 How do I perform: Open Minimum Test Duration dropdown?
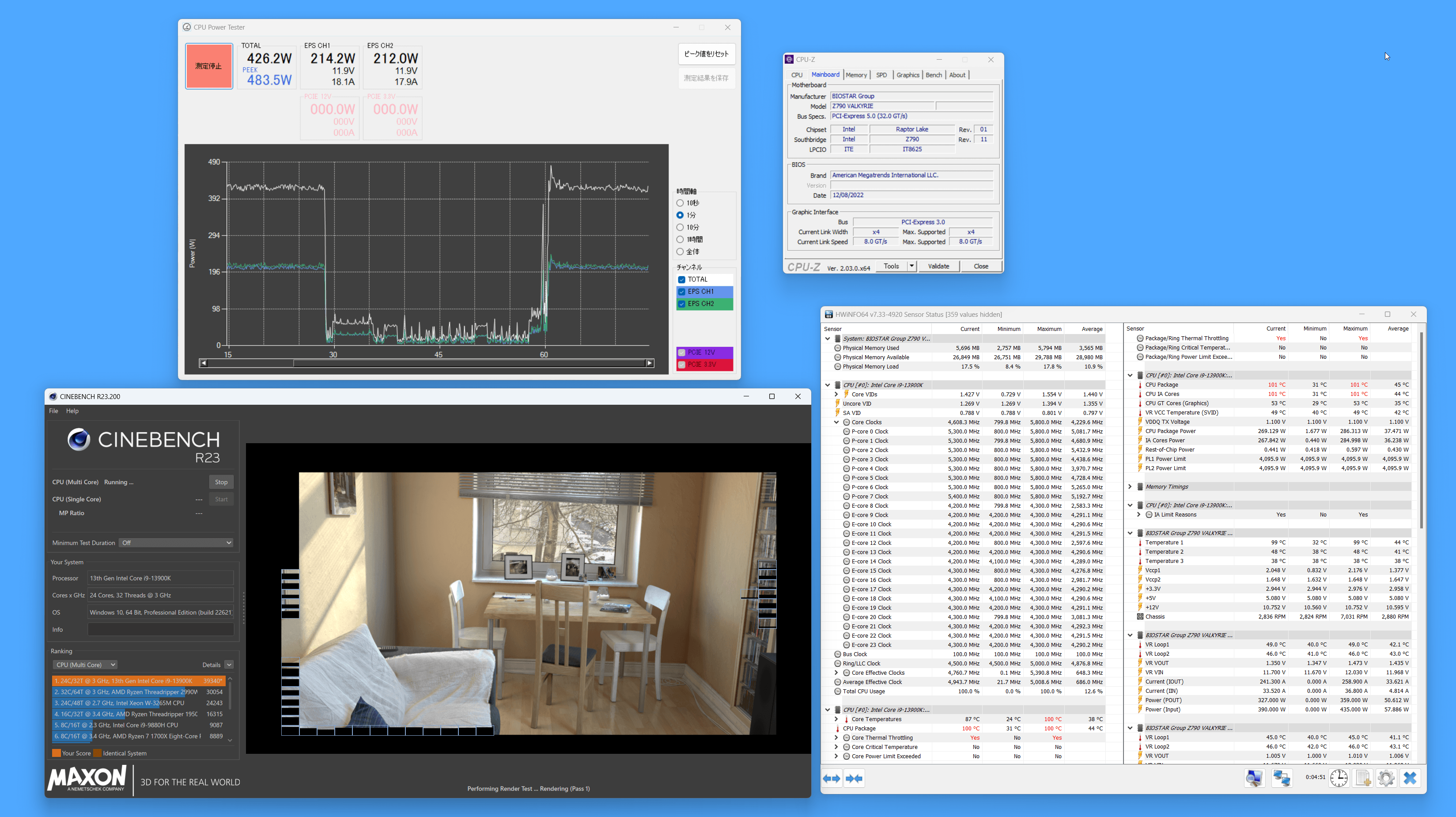tap(176, 543)
